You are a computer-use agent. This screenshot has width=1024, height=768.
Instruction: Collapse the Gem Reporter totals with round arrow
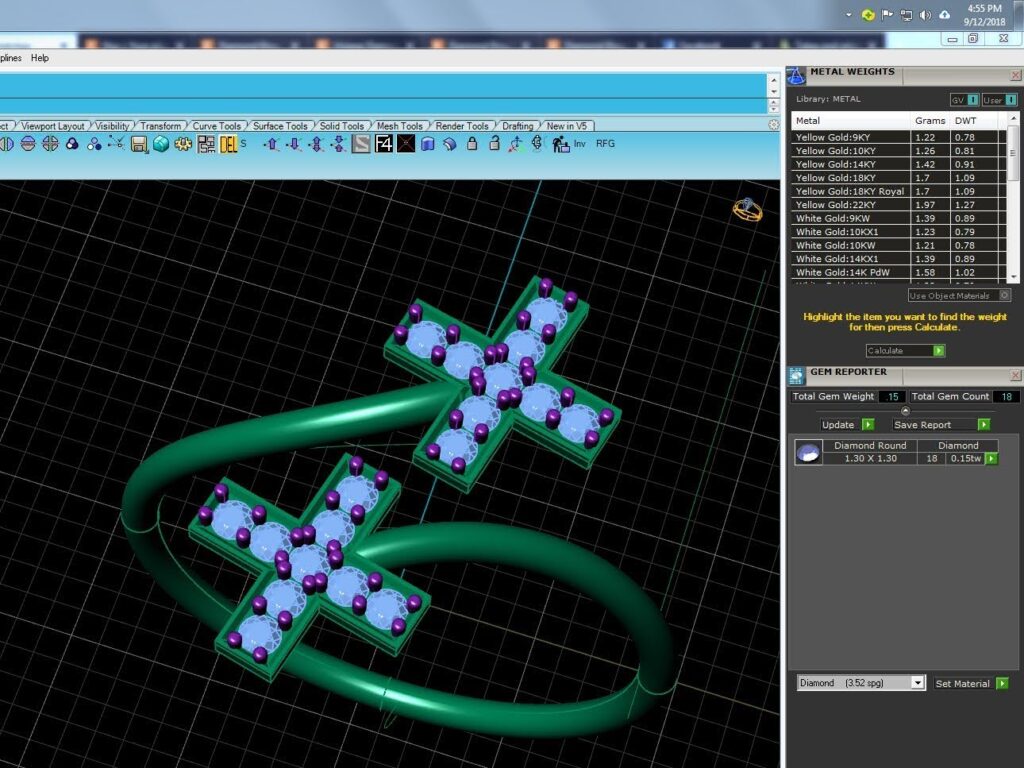click(905, 411)
